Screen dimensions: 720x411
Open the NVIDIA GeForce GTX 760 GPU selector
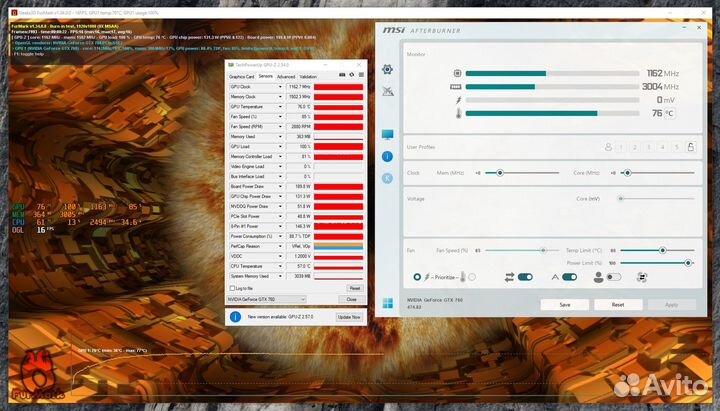[266, 299]
